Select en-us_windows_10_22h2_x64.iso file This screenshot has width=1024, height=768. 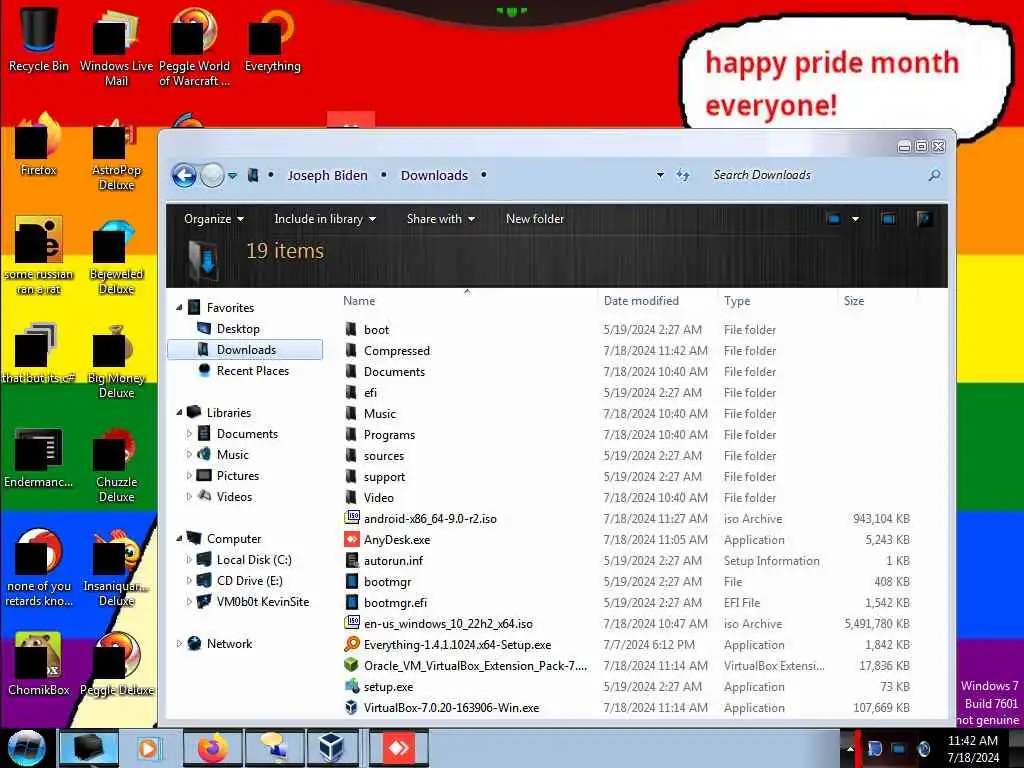pos(448,624)
